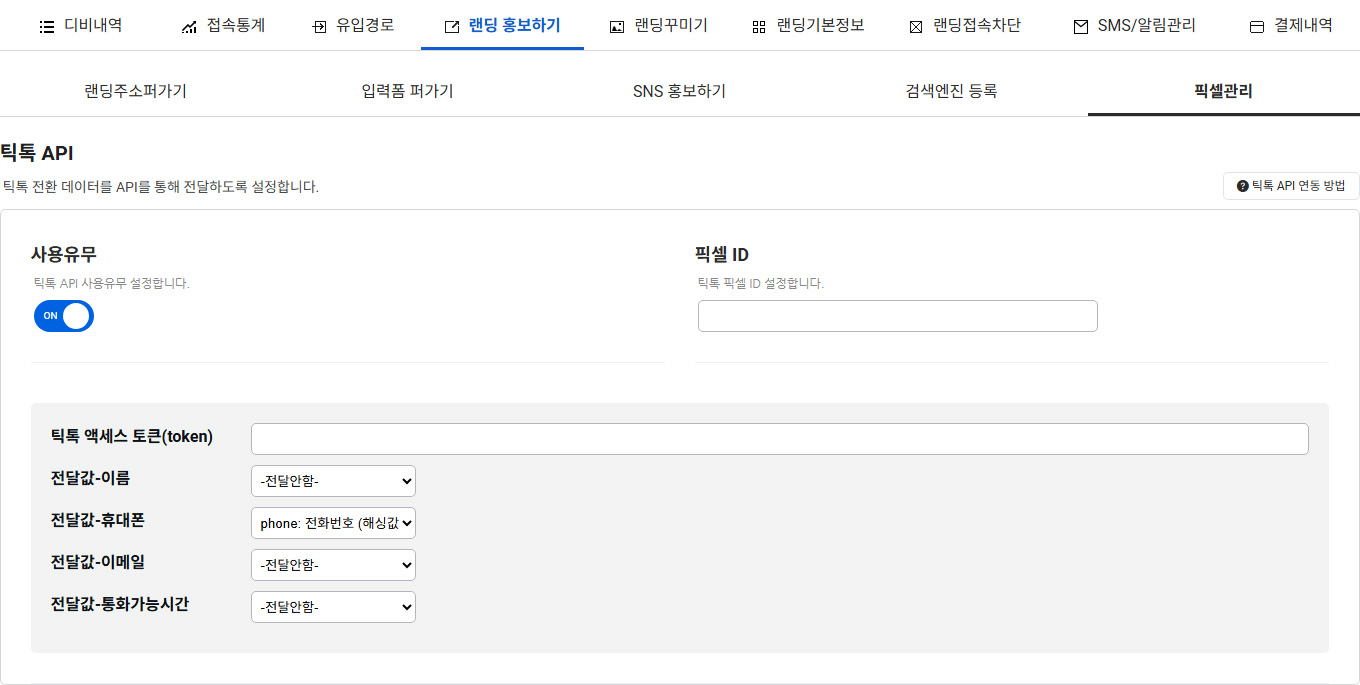
Task: Select the 입력폼 퍼가기 tab
Action: [x=407, y=91]
